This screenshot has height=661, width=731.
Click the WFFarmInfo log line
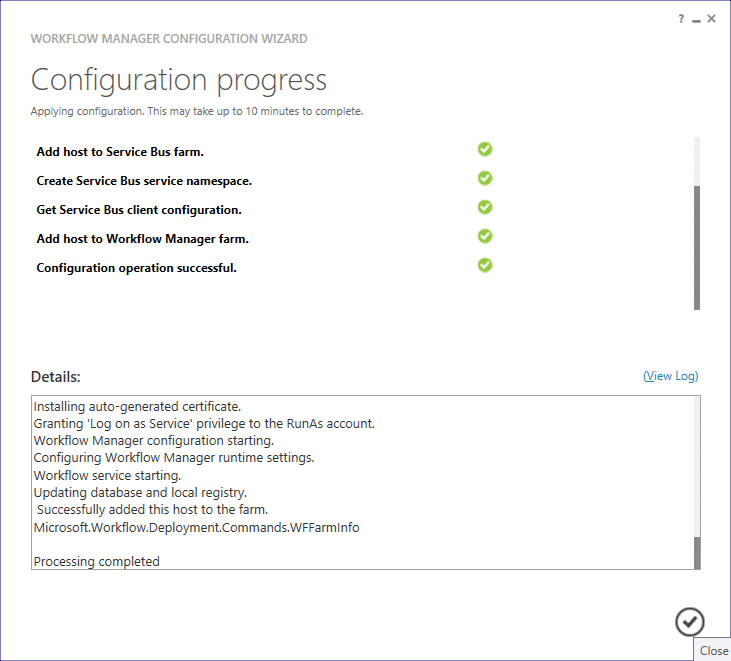197,528
